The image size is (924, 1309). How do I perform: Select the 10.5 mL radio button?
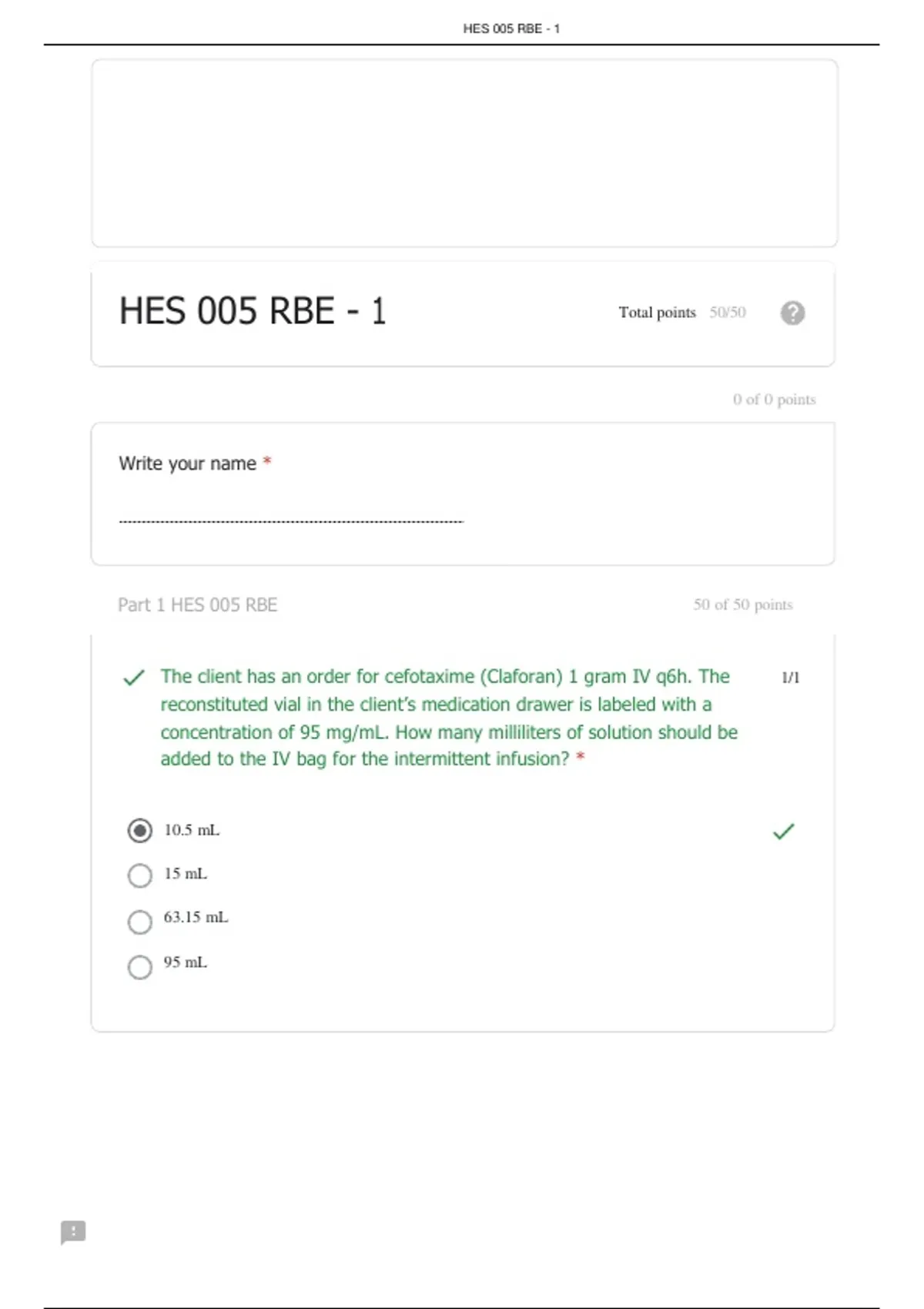click(140, 831)
